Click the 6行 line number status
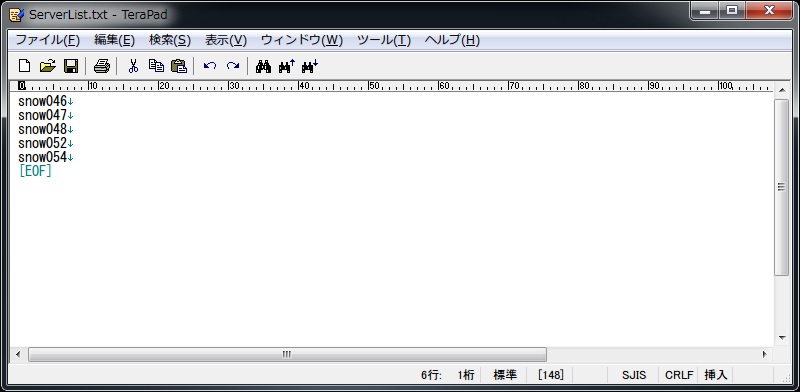Viewport: 800px width, 392px height. click(431, 375)
